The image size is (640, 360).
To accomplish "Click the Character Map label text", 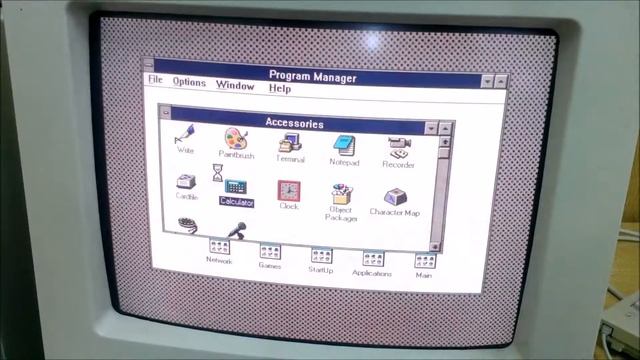I will [x=395, y=212].
